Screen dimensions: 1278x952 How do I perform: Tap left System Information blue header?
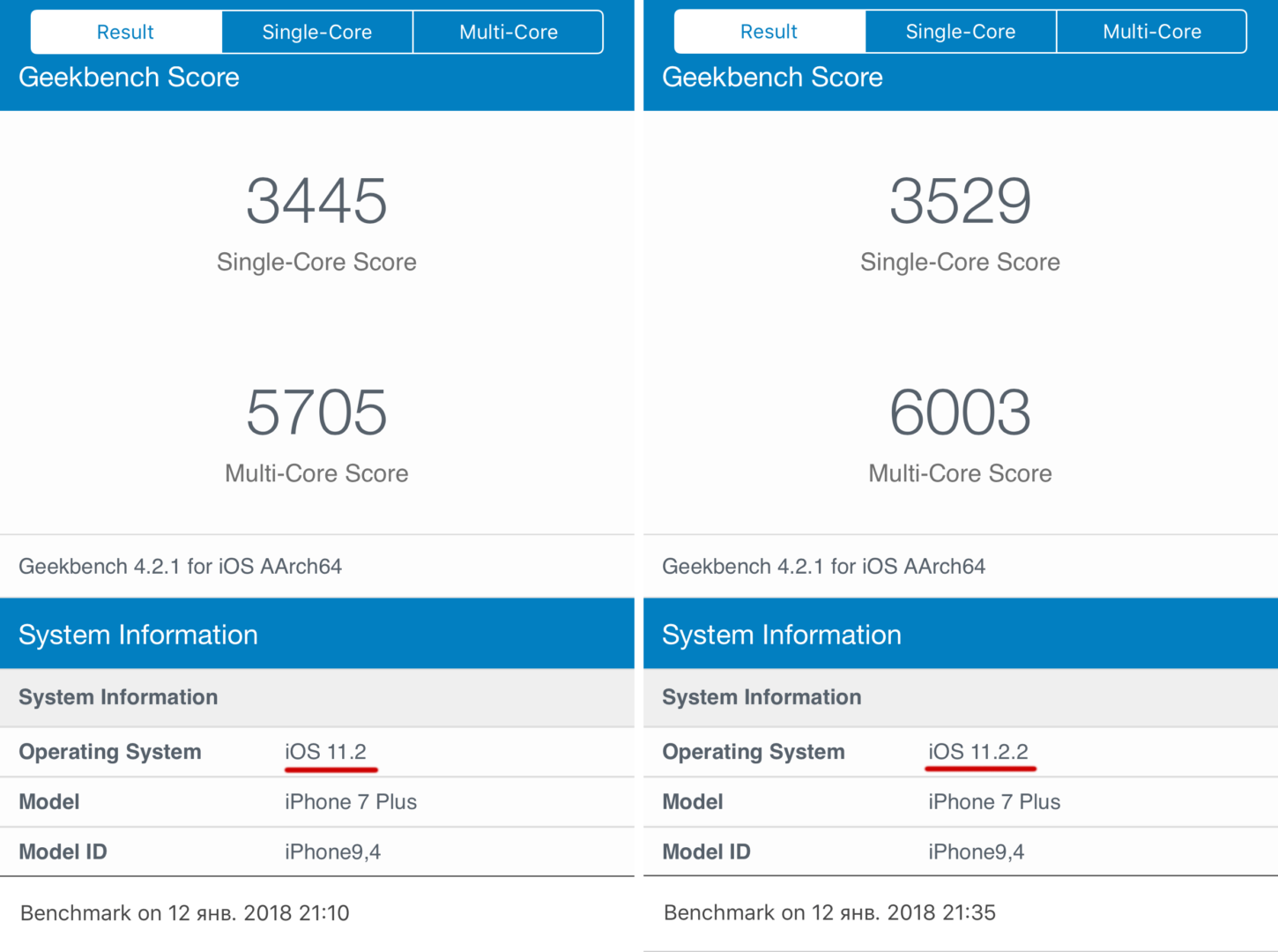(x=317, y=634)
